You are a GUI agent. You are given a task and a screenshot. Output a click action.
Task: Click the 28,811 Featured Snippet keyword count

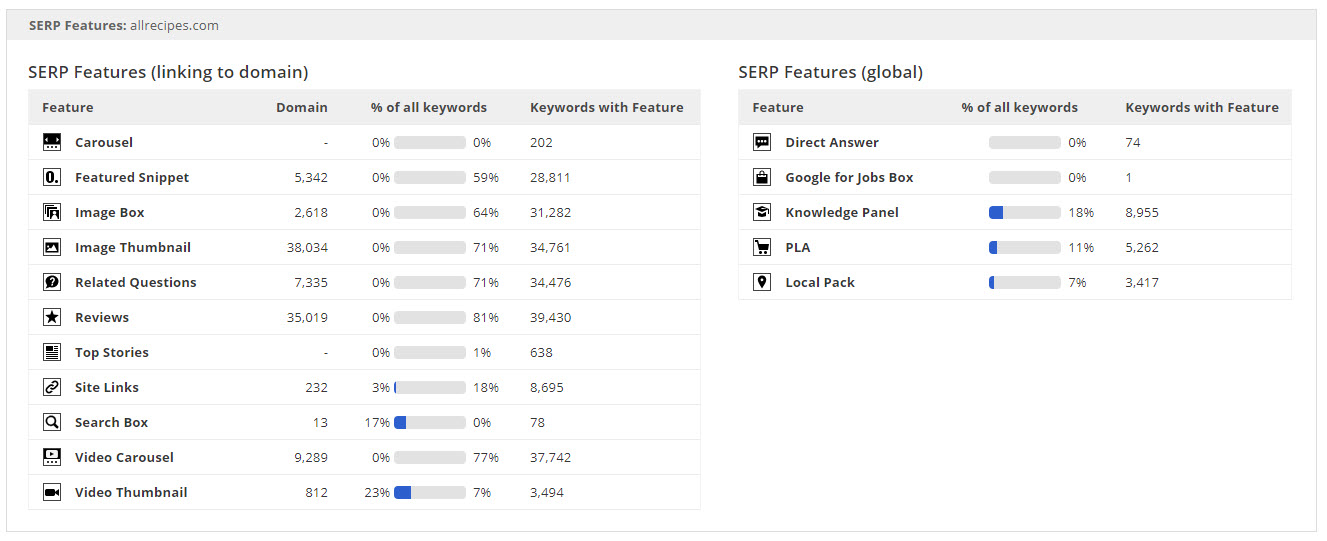[x=551, y=177]
